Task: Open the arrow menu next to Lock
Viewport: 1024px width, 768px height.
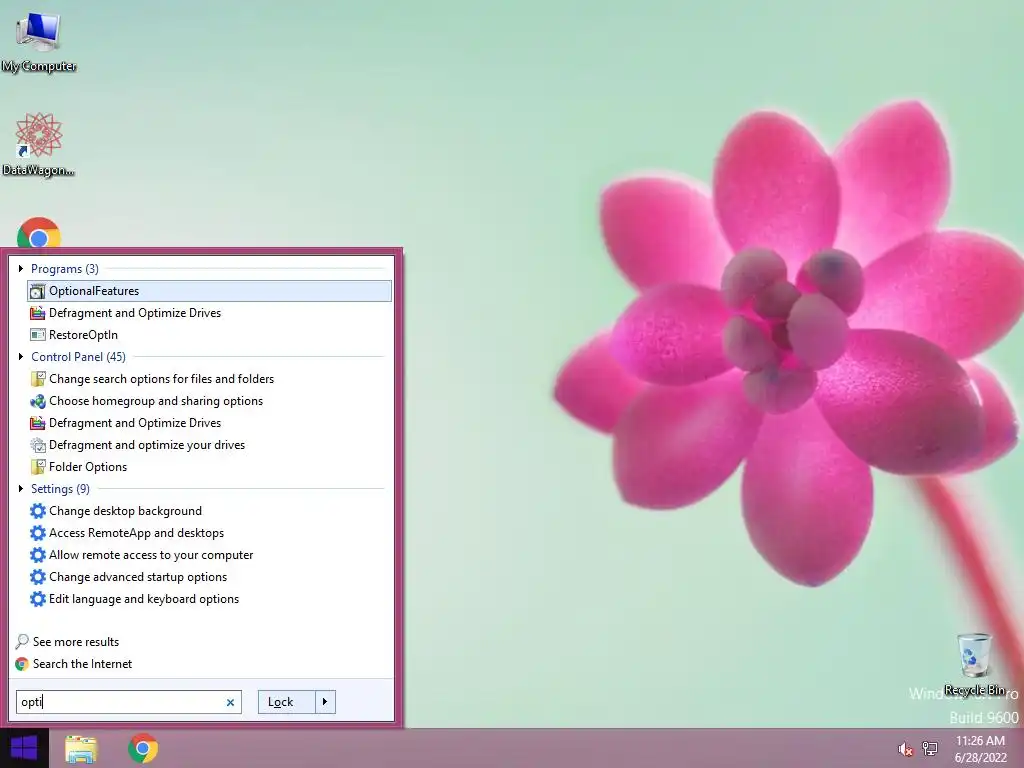Action: tap(325, 702)
